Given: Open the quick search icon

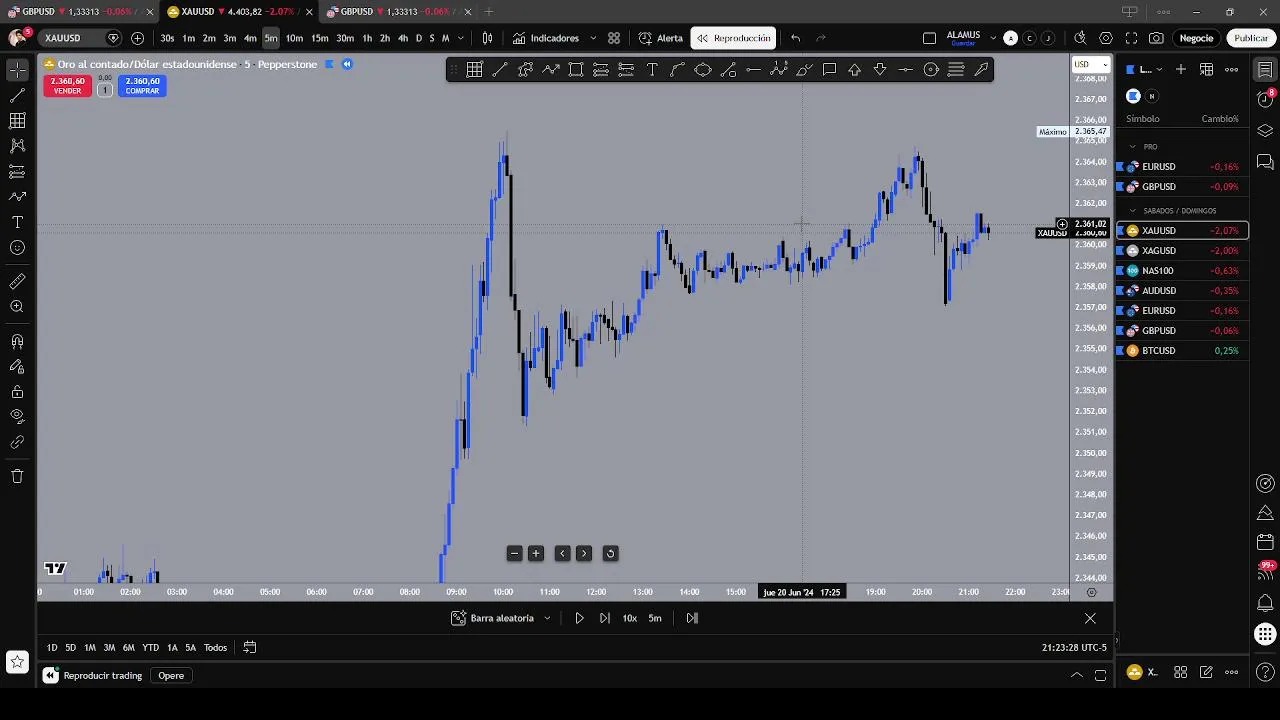Looking at the screenshot, I should pyautogui.click(x=1080, y=38).
